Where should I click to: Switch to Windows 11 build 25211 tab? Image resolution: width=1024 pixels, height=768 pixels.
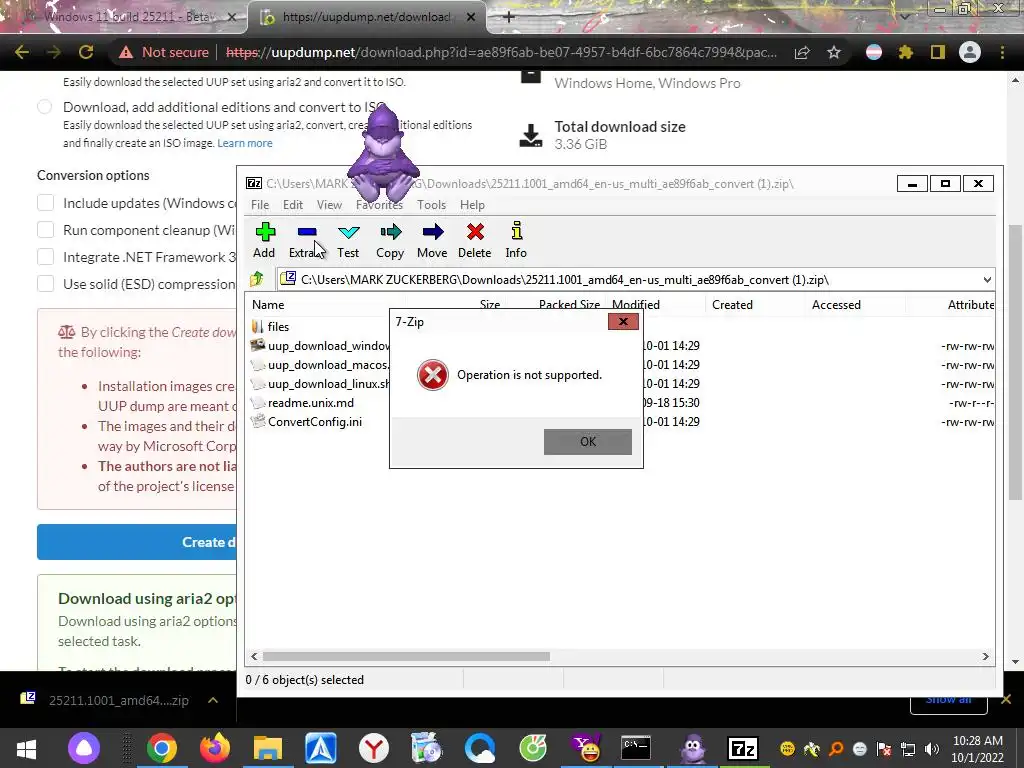(x=123, y=17)
